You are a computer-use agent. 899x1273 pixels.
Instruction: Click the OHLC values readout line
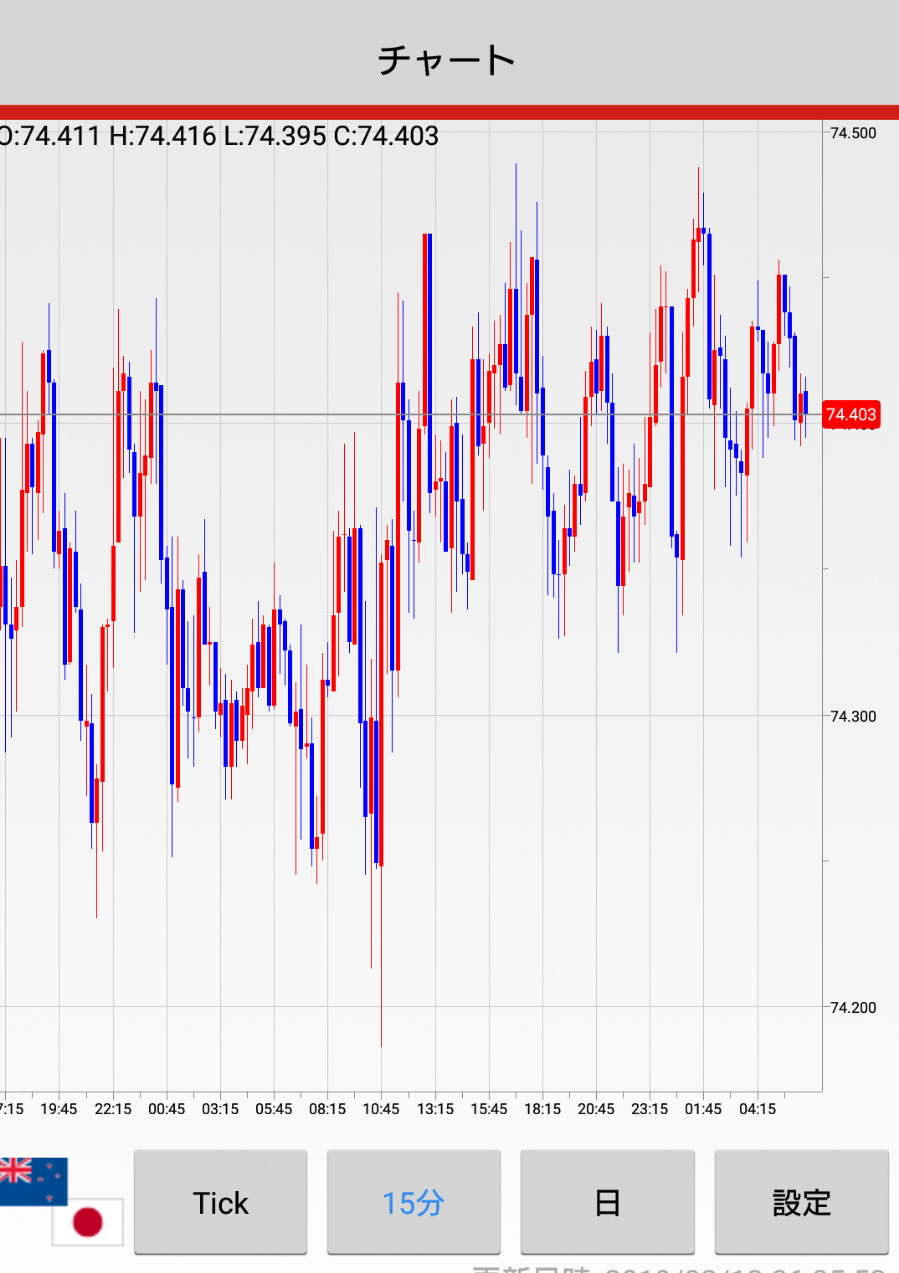point(218,136)
